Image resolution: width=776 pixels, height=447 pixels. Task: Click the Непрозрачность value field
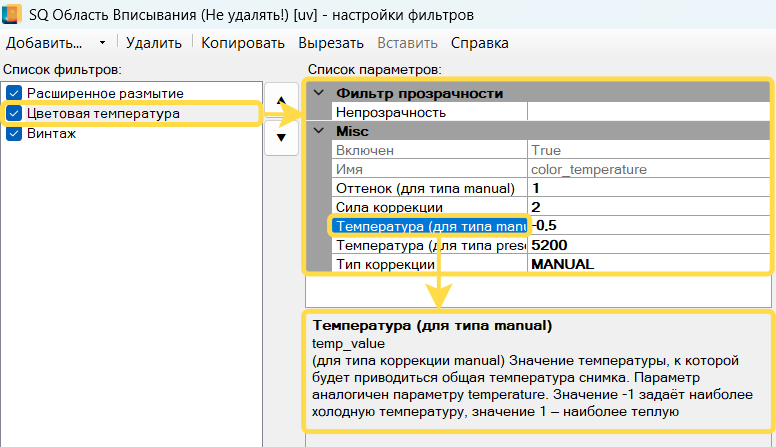[x=646, y=112]
